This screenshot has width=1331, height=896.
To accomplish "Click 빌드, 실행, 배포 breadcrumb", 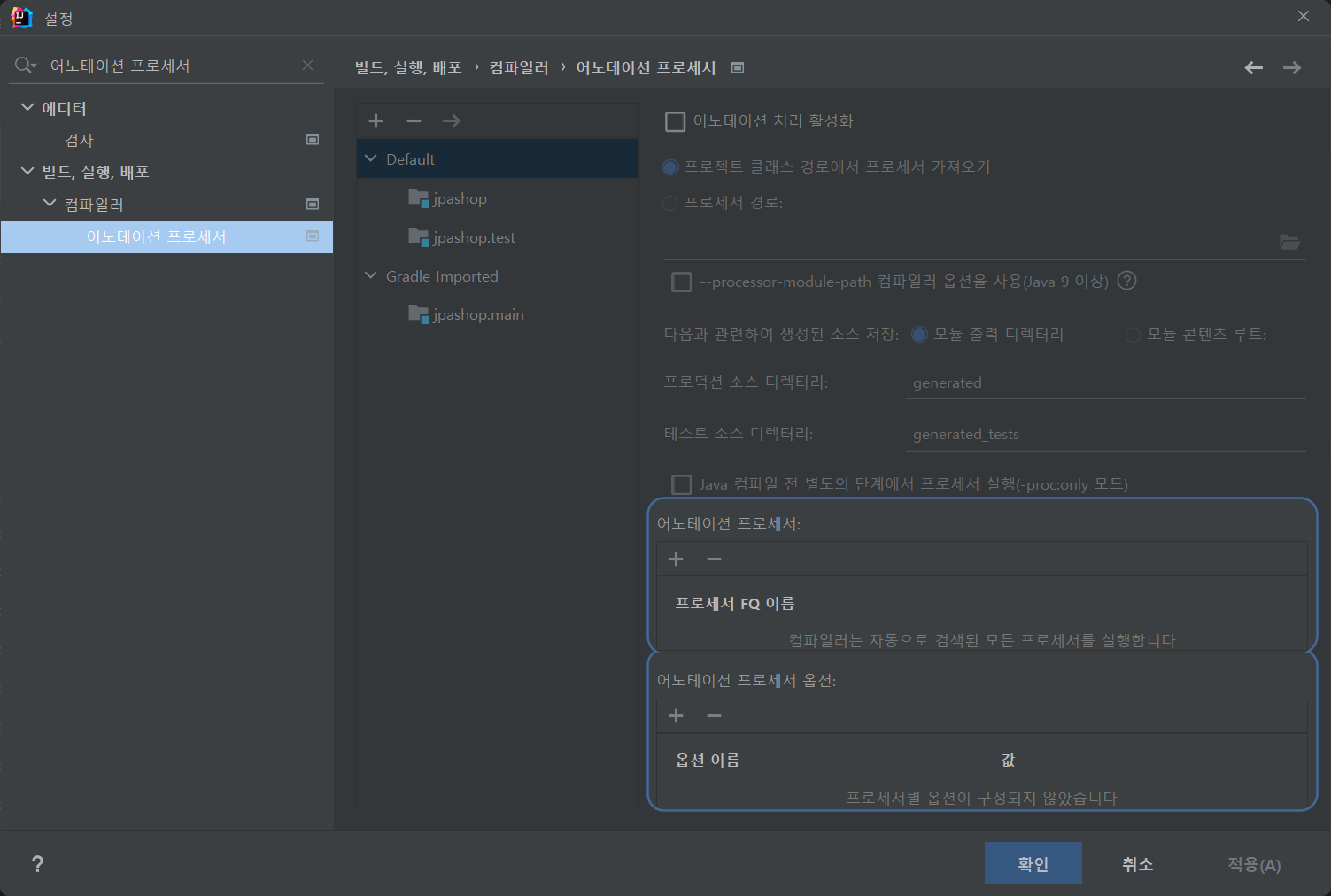I will 408,67.
